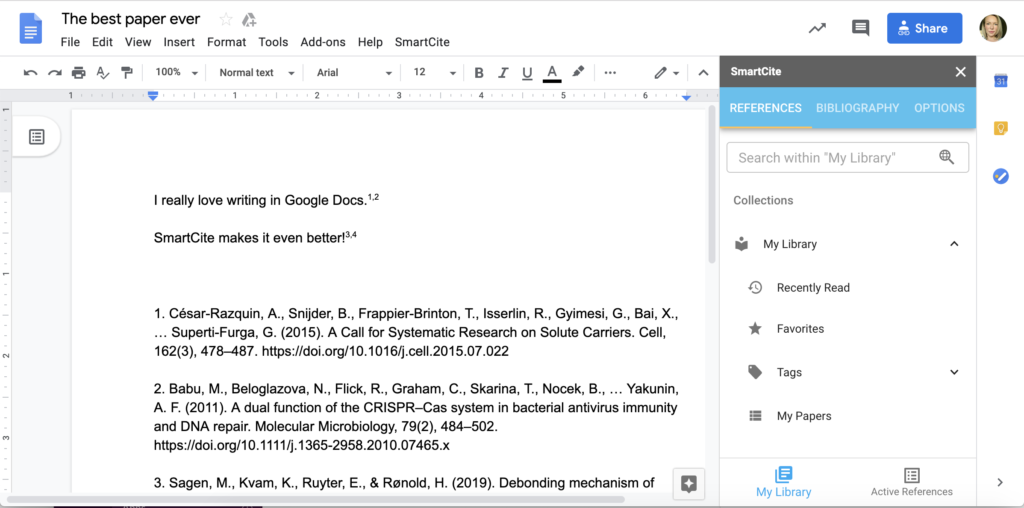The height and width of the screenshot is (508, 1024).
Task: Click the right indent marker on the ruler
Action: click(x=686, y=97)
